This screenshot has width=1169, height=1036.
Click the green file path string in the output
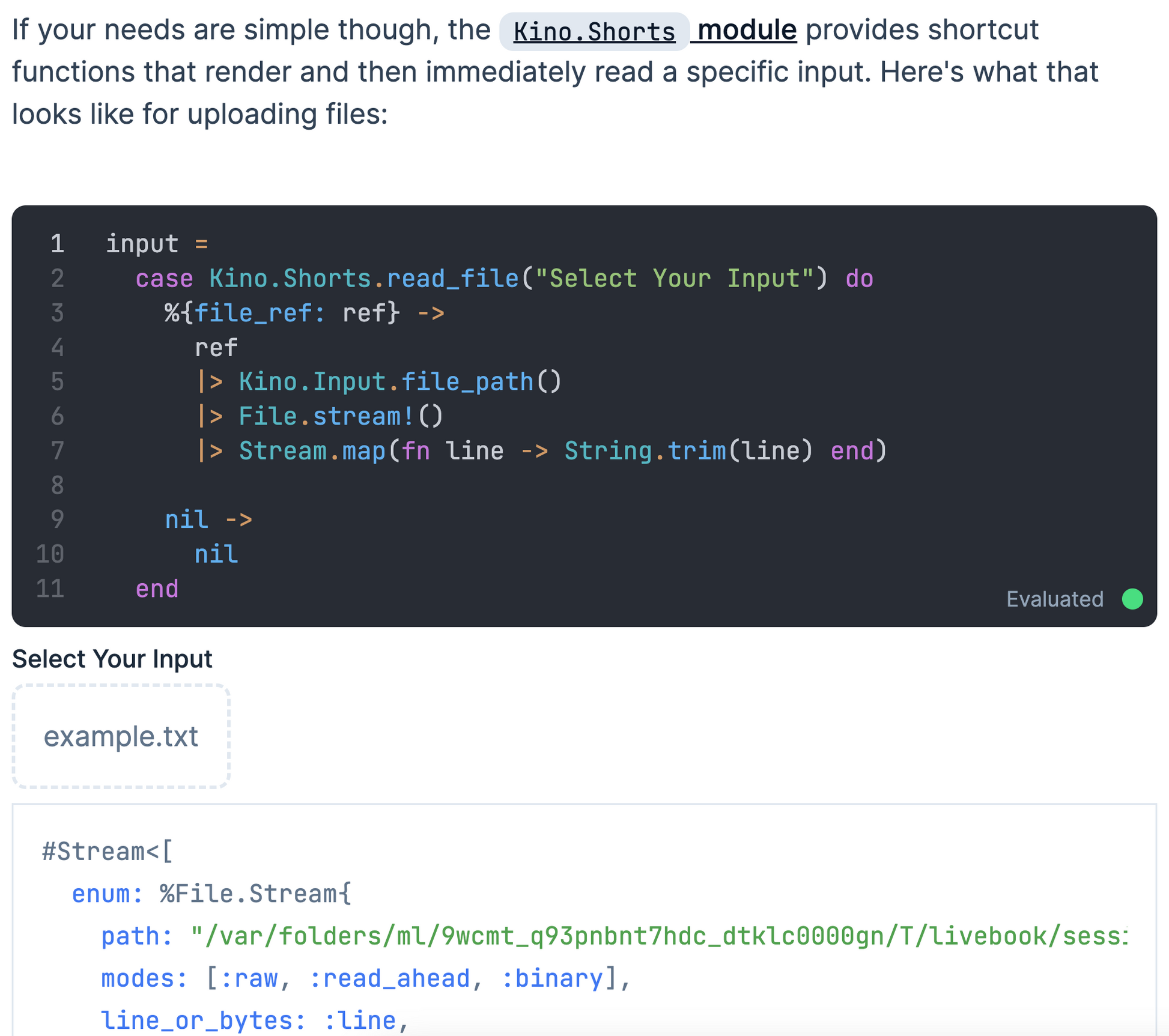click(658, 936)
